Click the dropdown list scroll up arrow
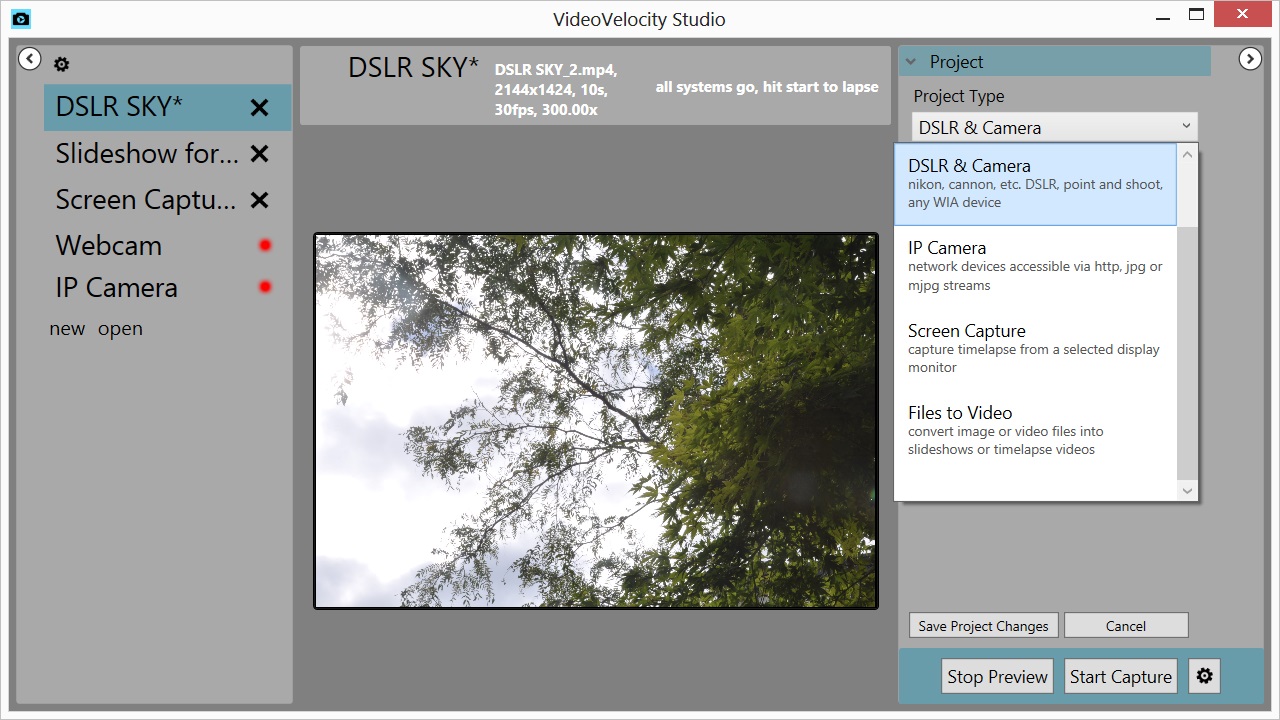This screenshot has width=1280, height=720. [x=1187, y=155]
